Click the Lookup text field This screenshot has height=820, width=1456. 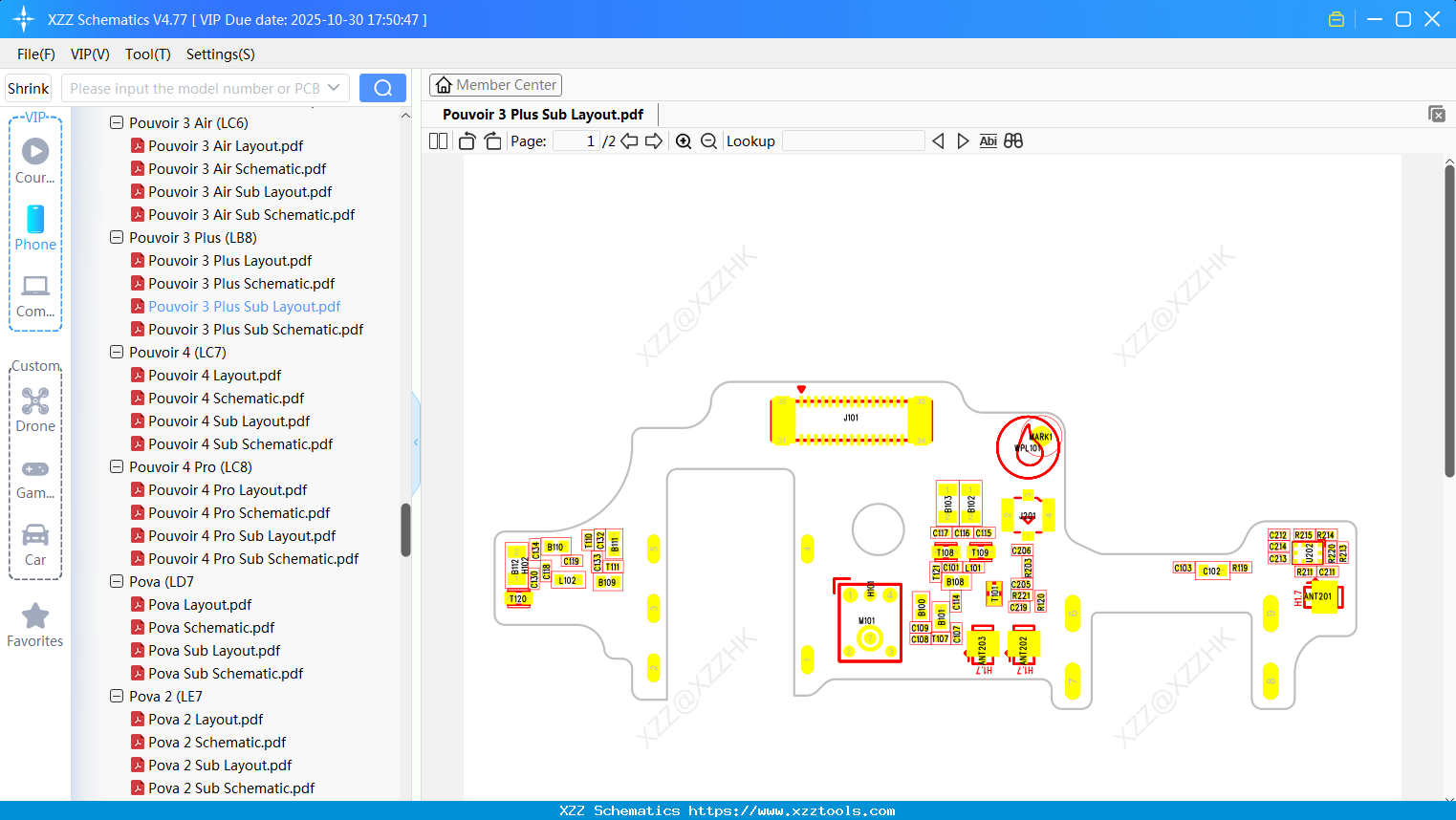coord(853,141)
